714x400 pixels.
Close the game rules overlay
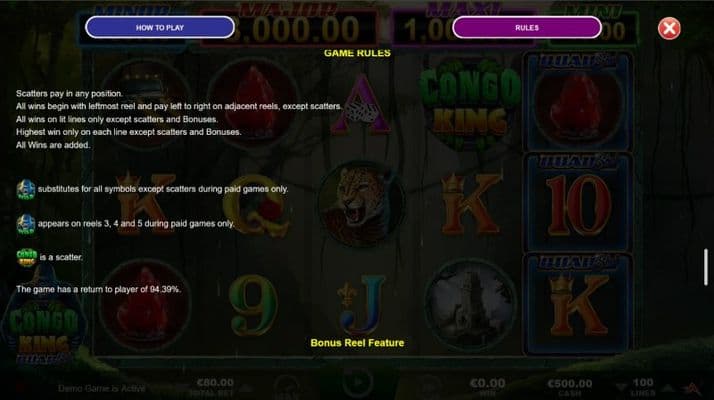point(669,28)
